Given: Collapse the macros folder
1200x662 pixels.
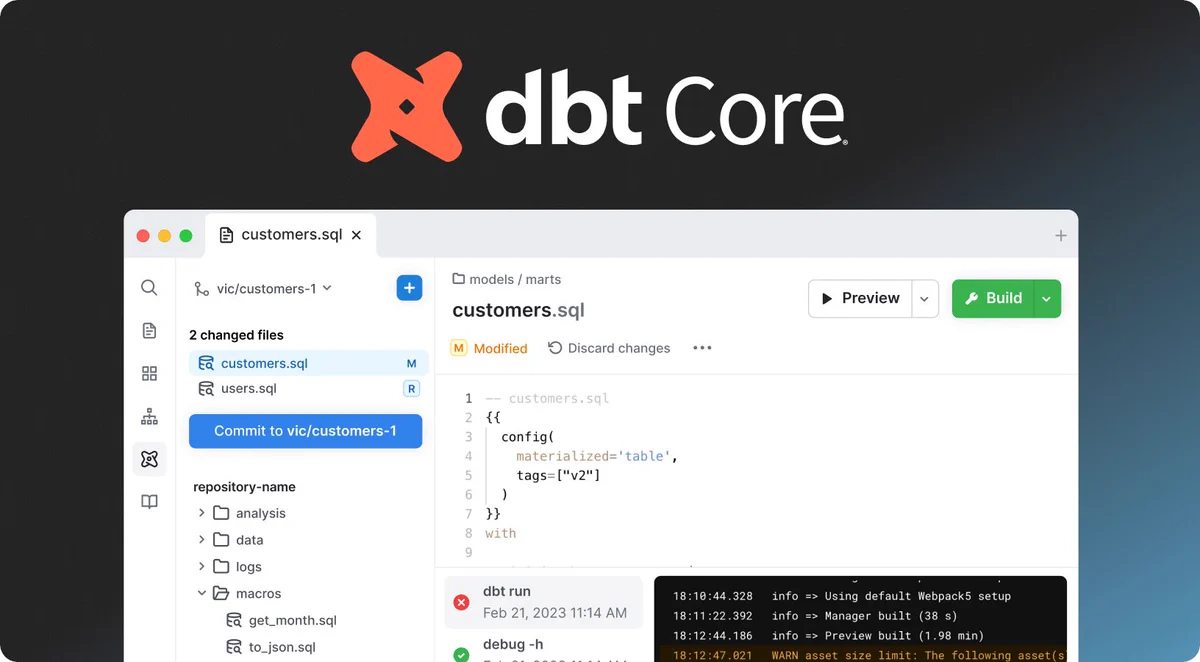Looking at the screenshot, I should tap(201, 593).
